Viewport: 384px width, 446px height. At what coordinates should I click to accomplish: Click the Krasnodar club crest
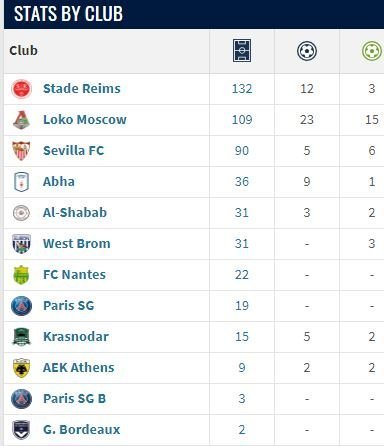pos(21,337)
